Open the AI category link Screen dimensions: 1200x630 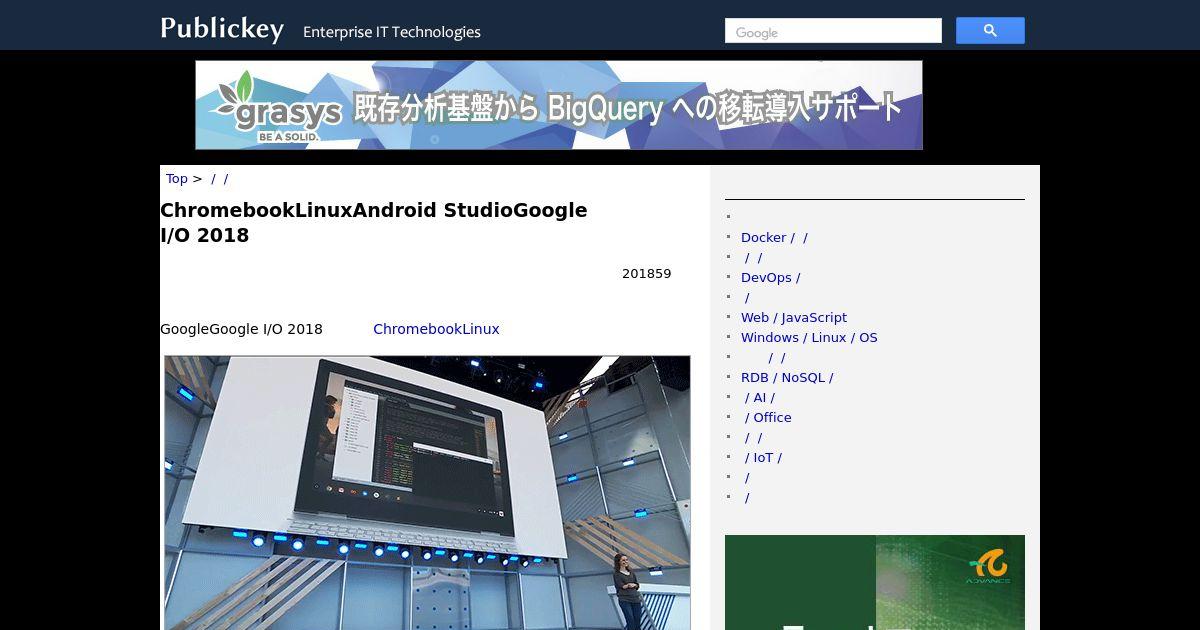click(760, 397)
